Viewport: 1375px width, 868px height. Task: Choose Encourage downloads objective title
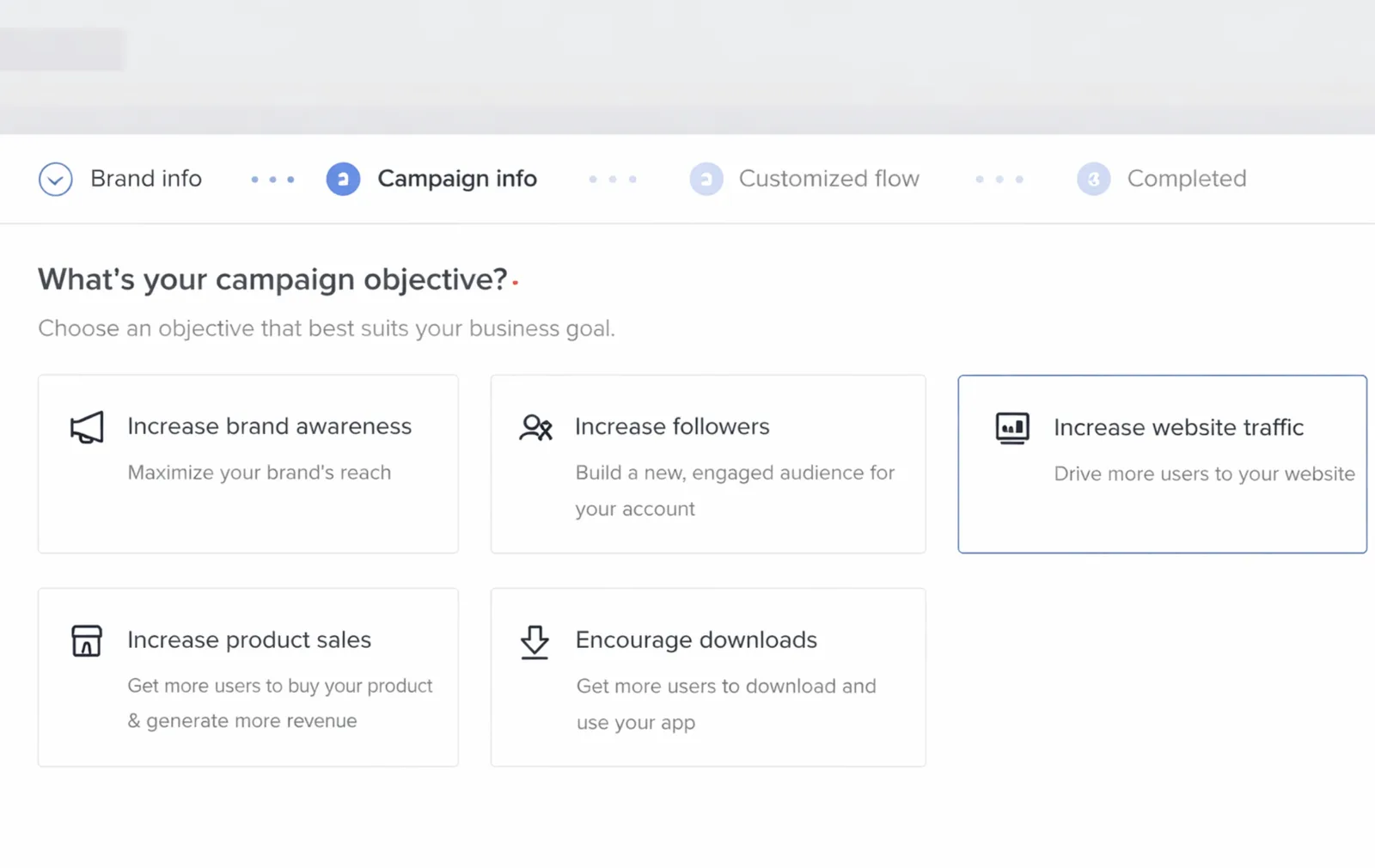(696, 639)
